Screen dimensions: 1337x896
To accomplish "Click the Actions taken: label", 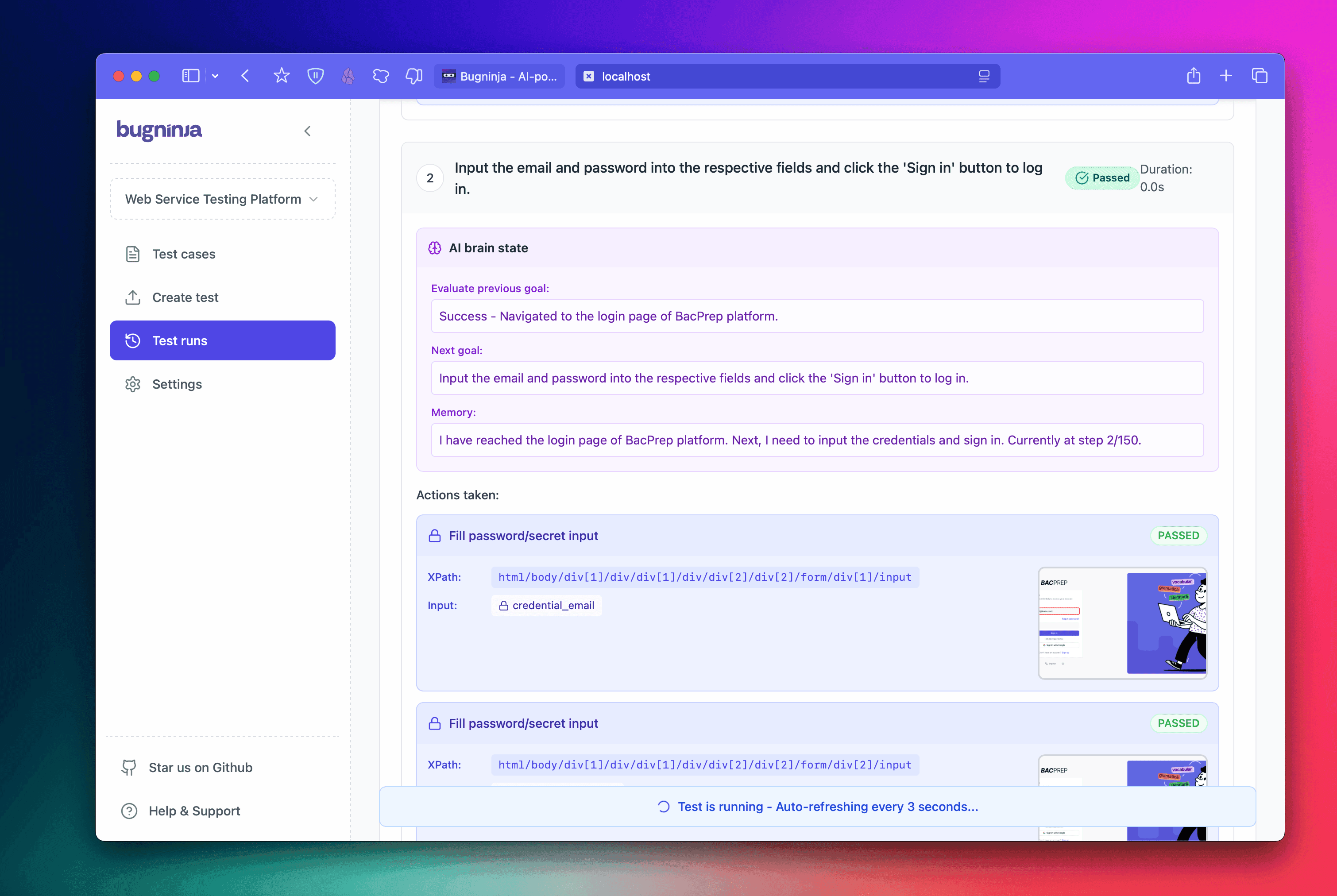I will click(457, 495).
